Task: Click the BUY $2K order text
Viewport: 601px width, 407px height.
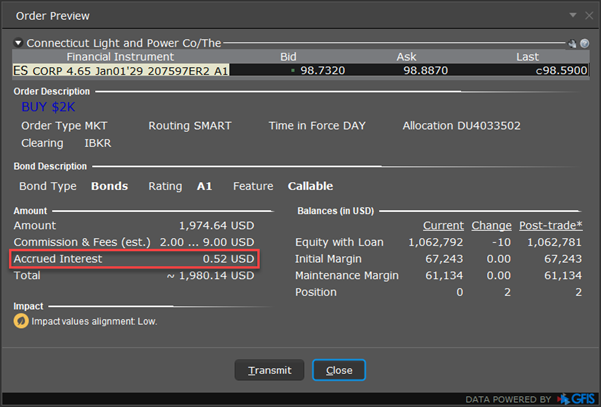Action: pos(48,107)
